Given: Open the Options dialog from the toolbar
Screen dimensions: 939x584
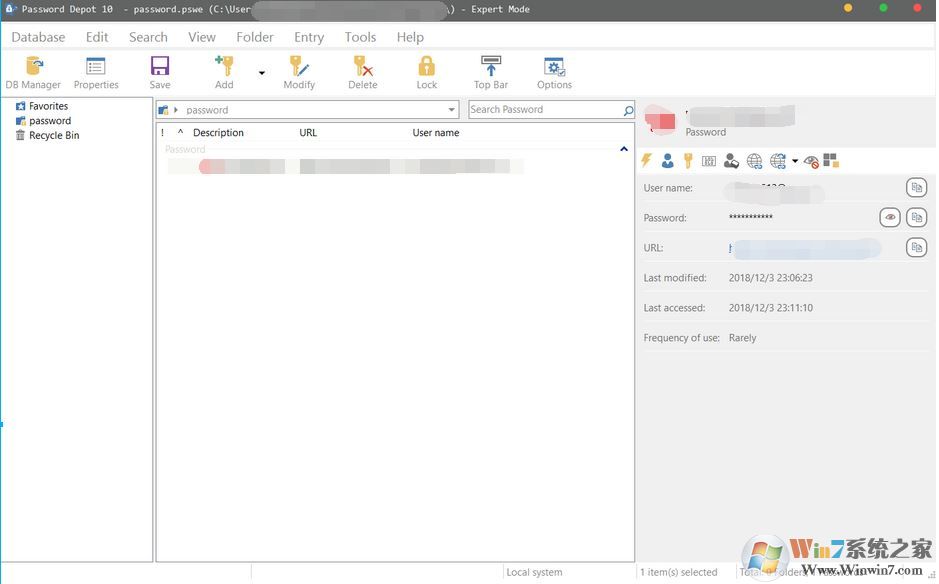Looking at the screenshot, I should (x=554, y=70).
